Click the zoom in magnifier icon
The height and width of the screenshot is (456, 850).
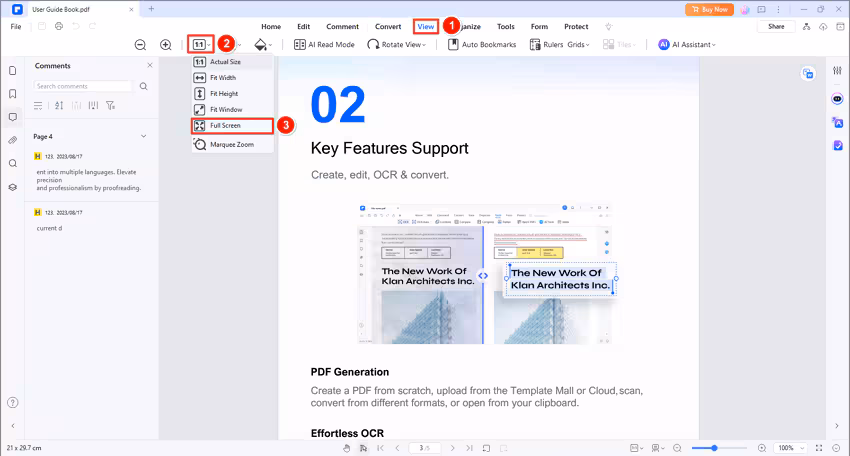pos(166,45)
